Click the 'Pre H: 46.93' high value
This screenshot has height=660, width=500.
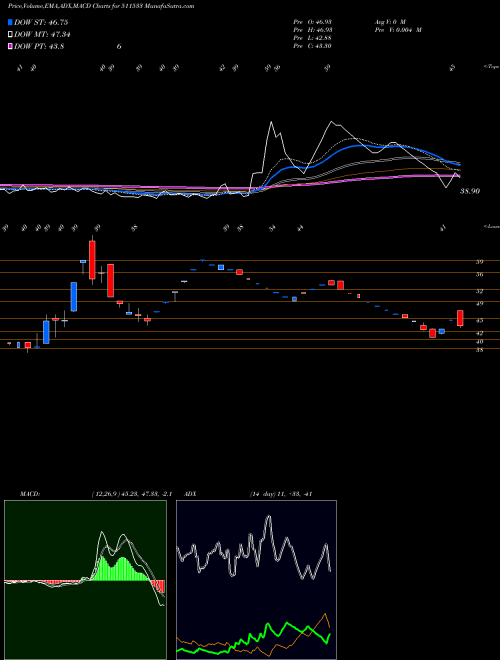click(312, 30)
